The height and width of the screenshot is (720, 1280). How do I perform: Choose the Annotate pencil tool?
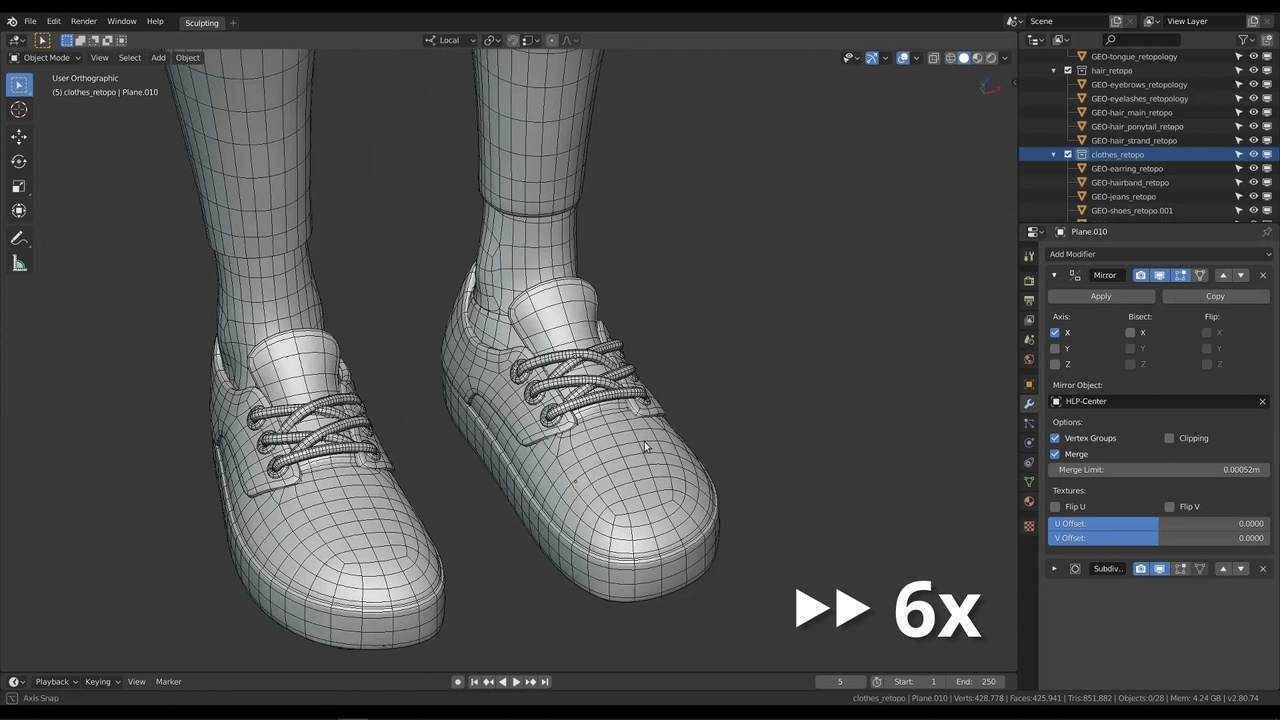[19, 238]
